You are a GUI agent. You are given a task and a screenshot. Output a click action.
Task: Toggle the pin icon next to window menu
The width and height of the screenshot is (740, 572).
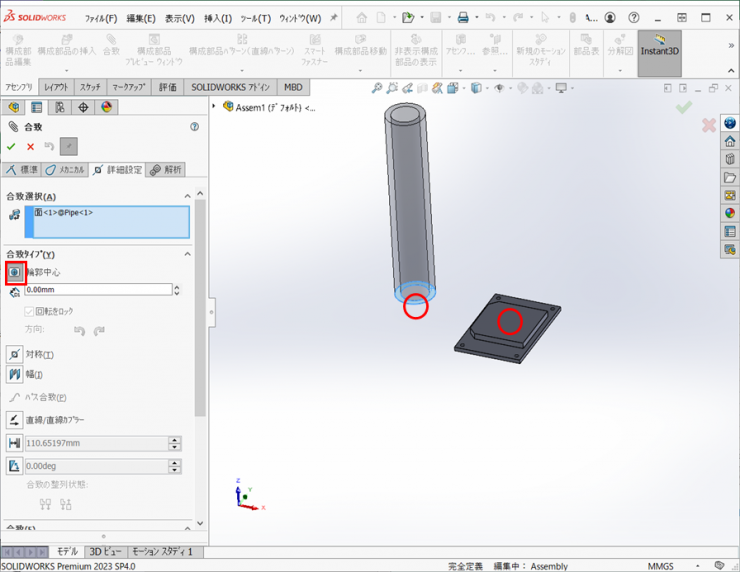click(x=333, y=18)
